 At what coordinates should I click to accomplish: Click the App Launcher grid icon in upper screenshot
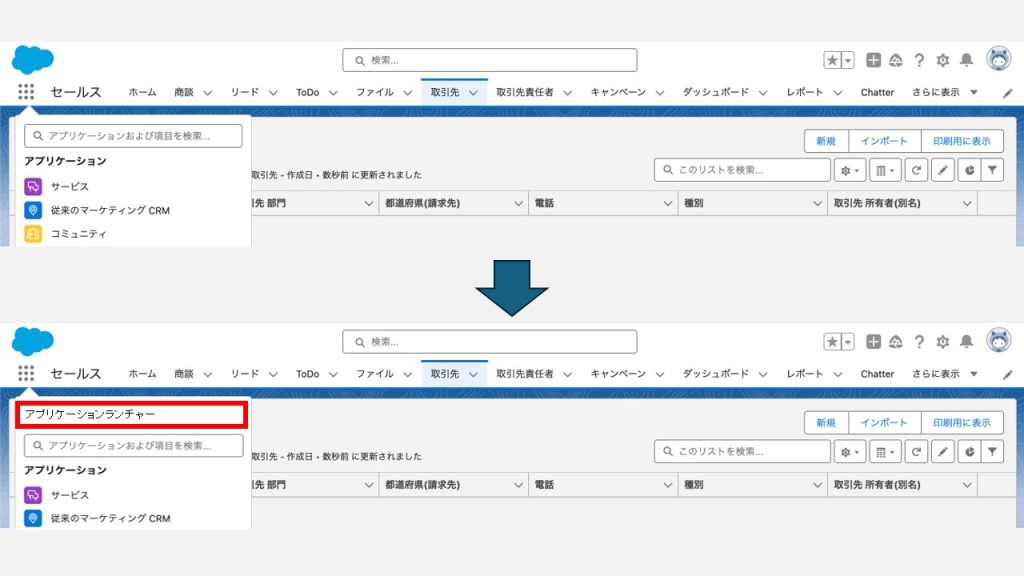click(x=26, y=92)
